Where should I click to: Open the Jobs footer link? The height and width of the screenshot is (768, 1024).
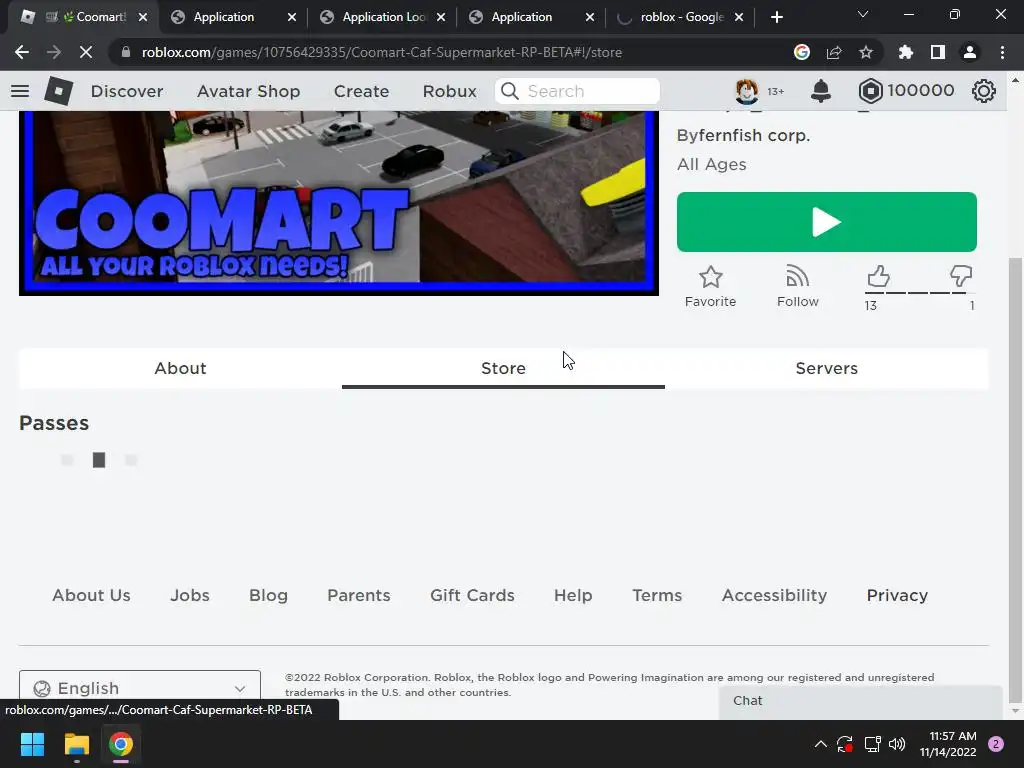pyautogui.click(x=190, y=595)
